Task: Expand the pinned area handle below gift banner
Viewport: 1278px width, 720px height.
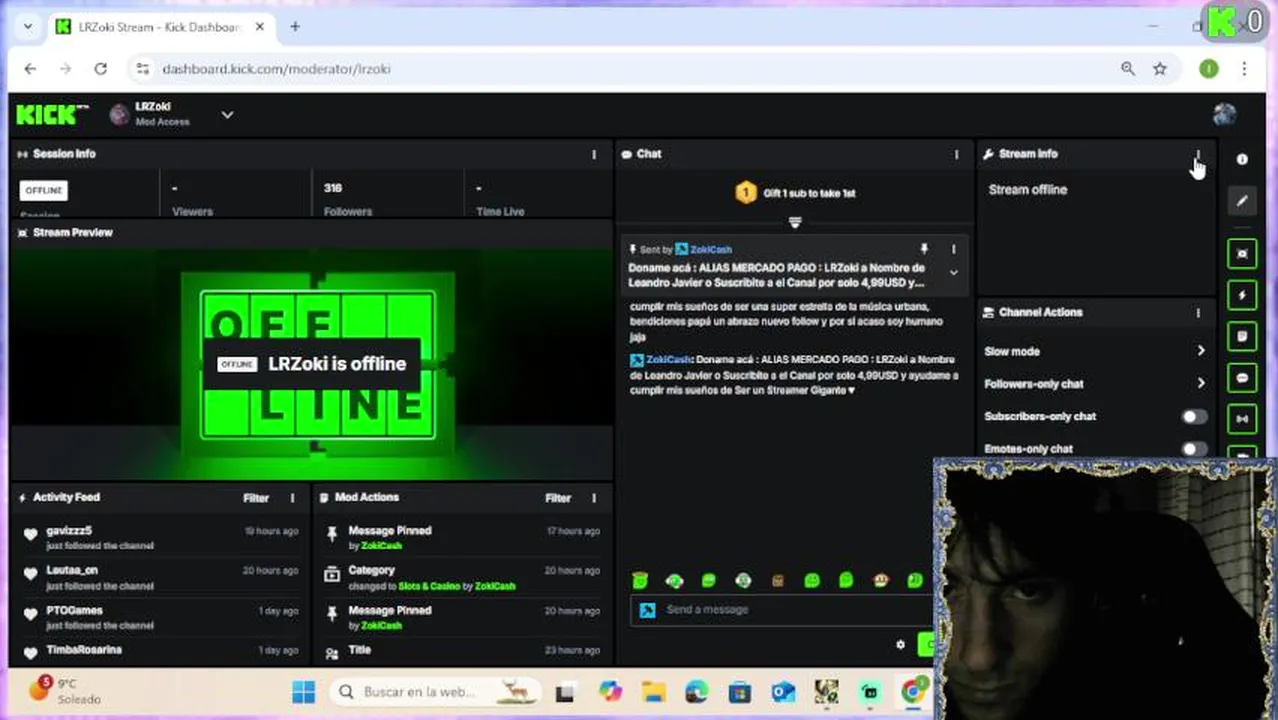Action: [795, 222]
